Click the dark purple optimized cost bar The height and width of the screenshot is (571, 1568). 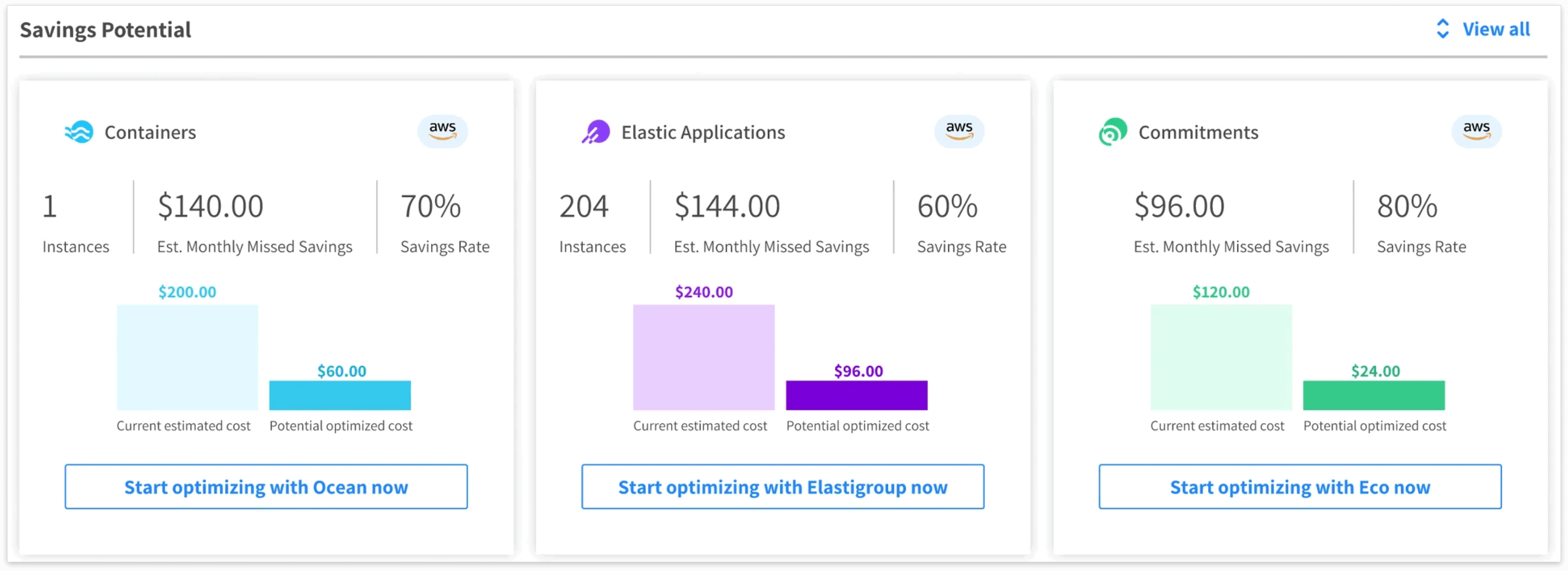tap(857, 396)
